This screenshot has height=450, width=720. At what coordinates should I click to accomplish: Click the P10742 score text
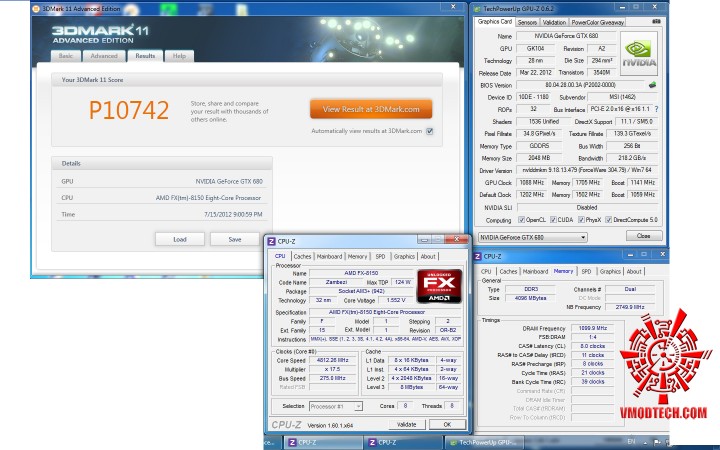(129, 110)
